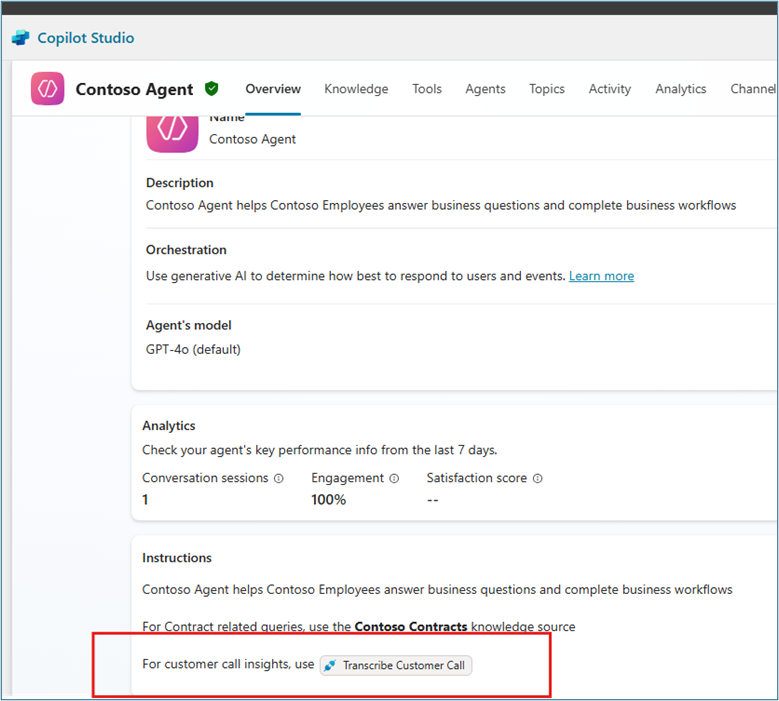The width and height of the screenshot is (779, 701).
Task: Click the info icon beside Conversation sessions
Action: pyautogui.click(x=279, y=478)
